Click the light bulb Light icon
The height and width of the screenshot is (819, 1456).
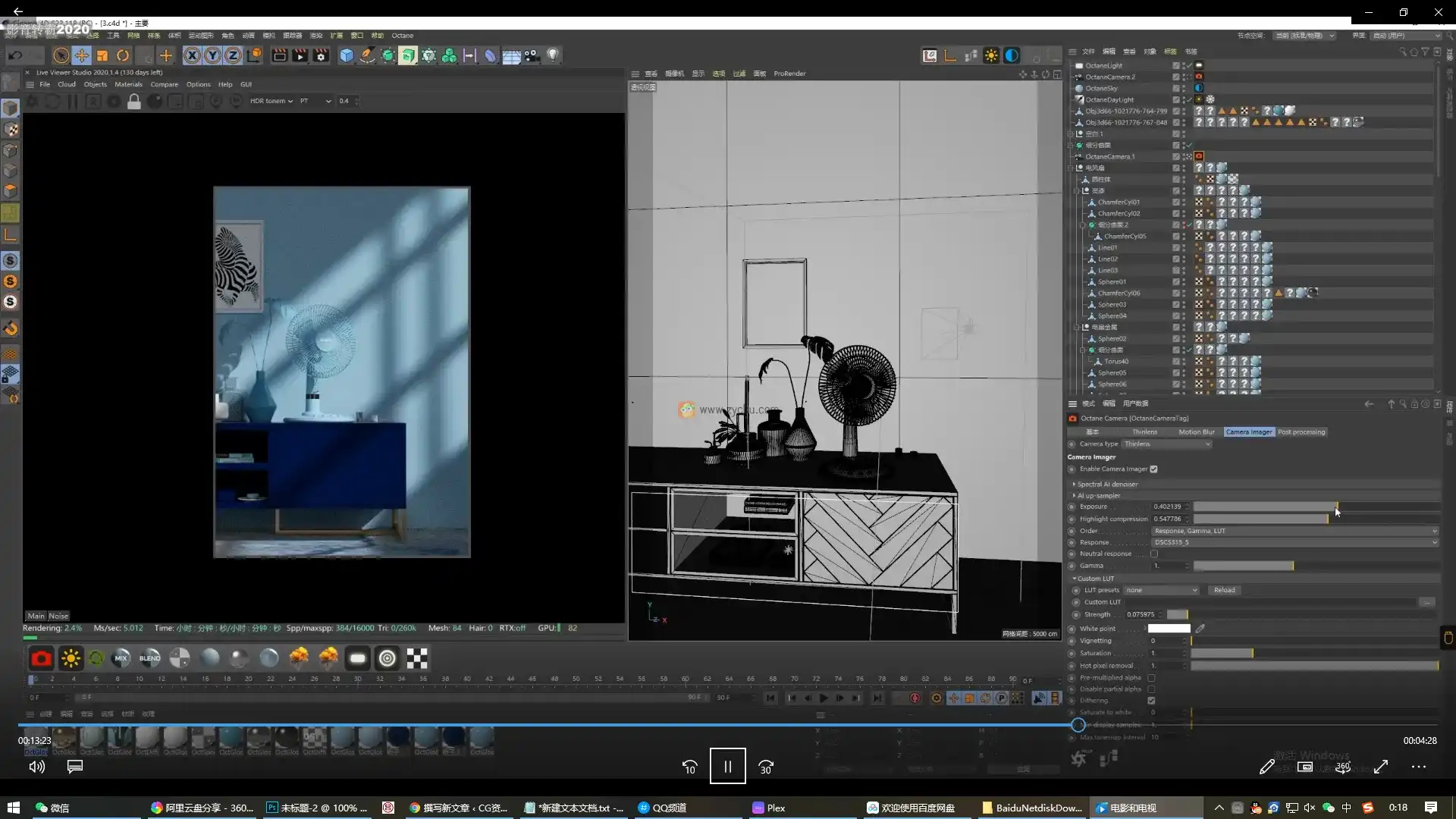pyautogui.click(x=553, y=55)
